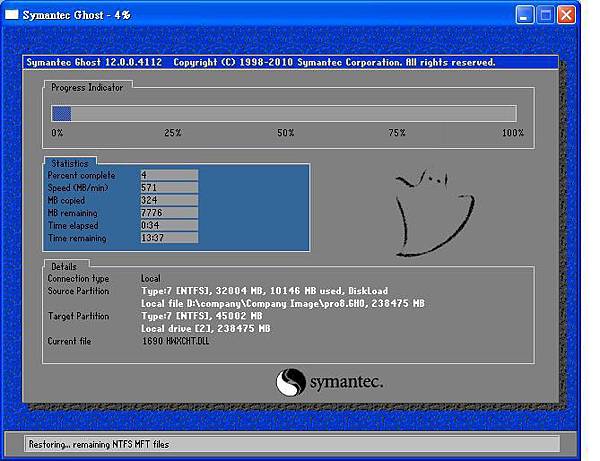
Task: Click the Time remaining value 13:37
Action: click(x=168, y=238)
